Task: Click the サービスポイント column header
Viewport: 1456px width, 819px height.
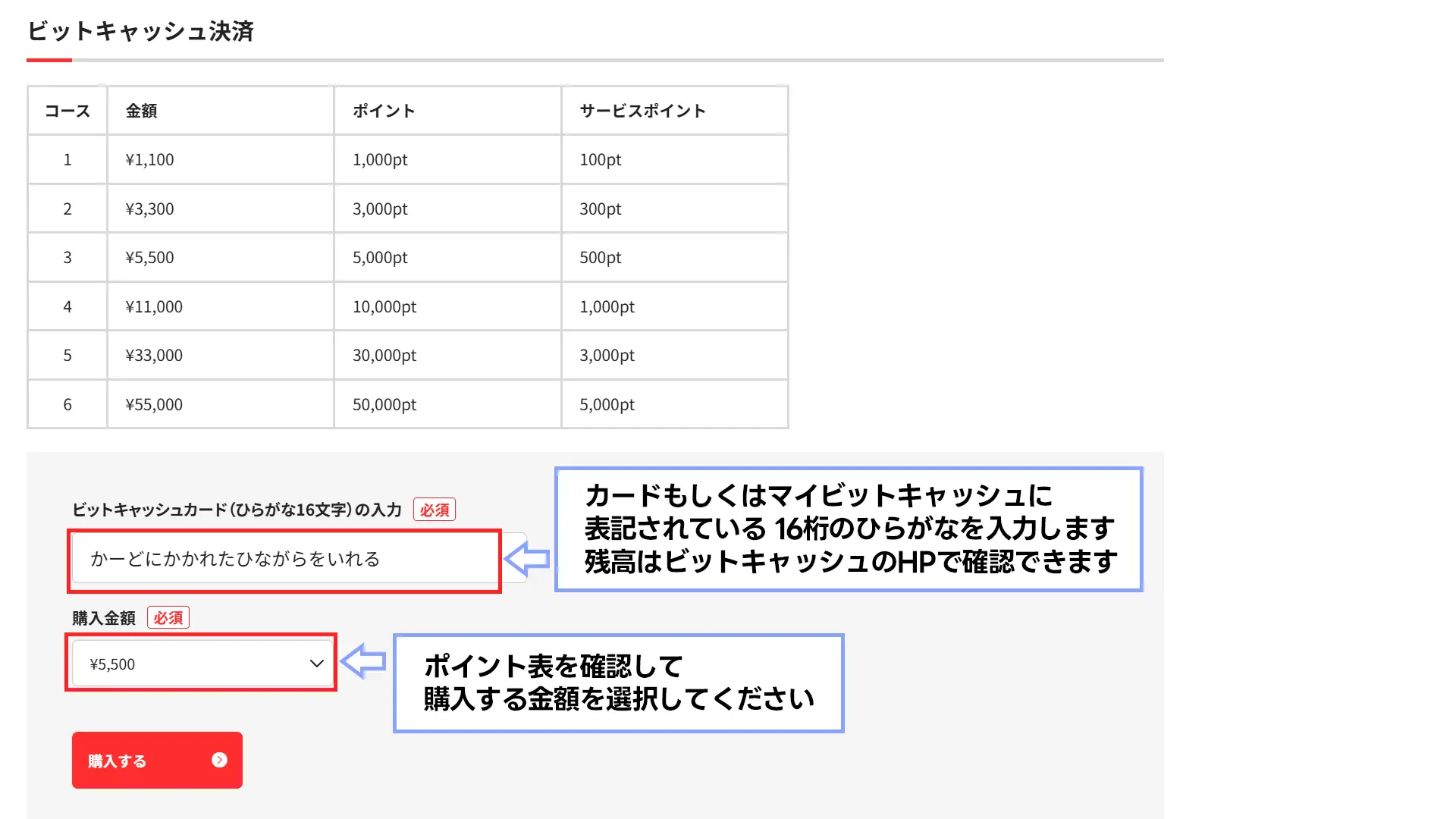Action: (675, 111)
